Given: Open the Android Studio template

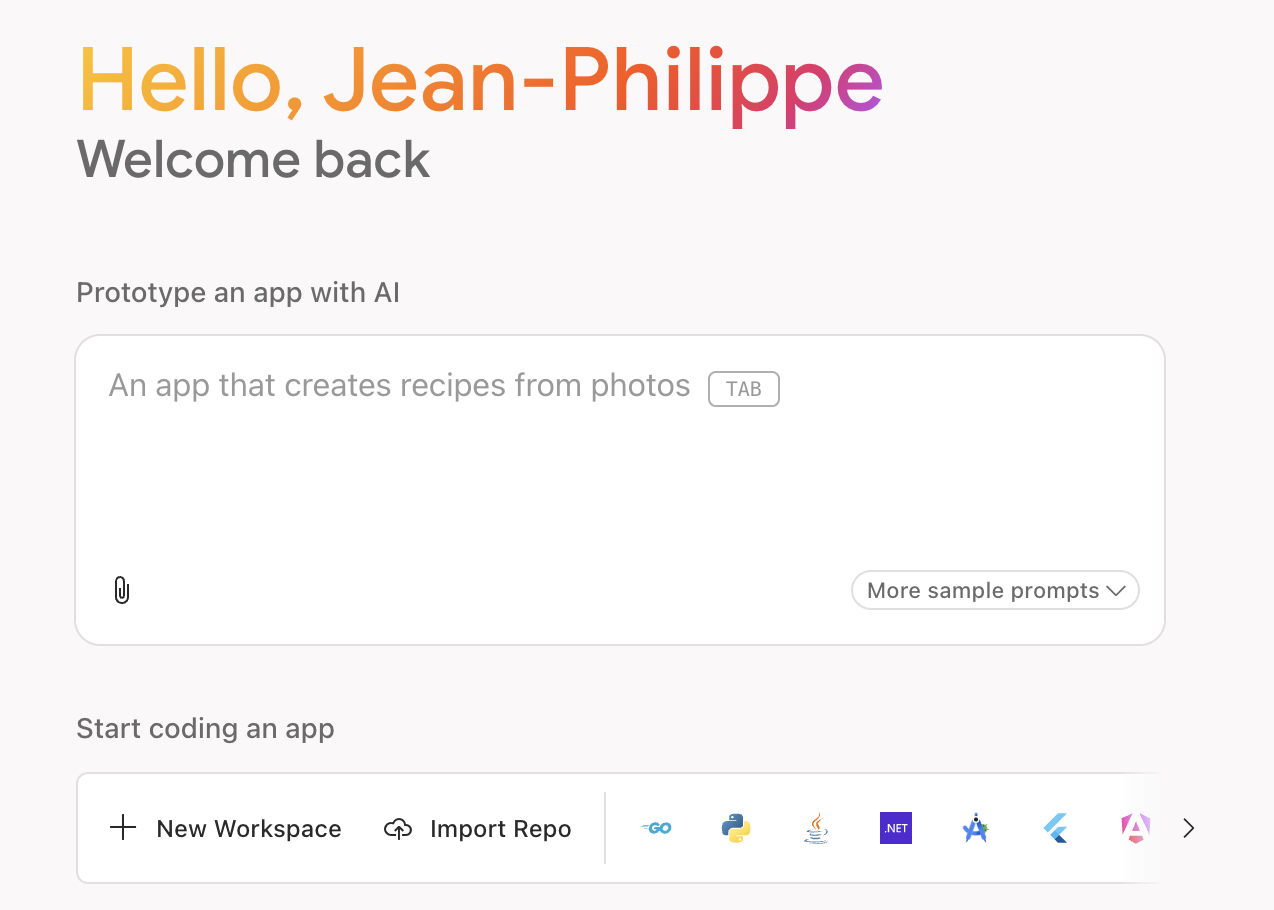Looking at the screenshot, I should 975,828.
